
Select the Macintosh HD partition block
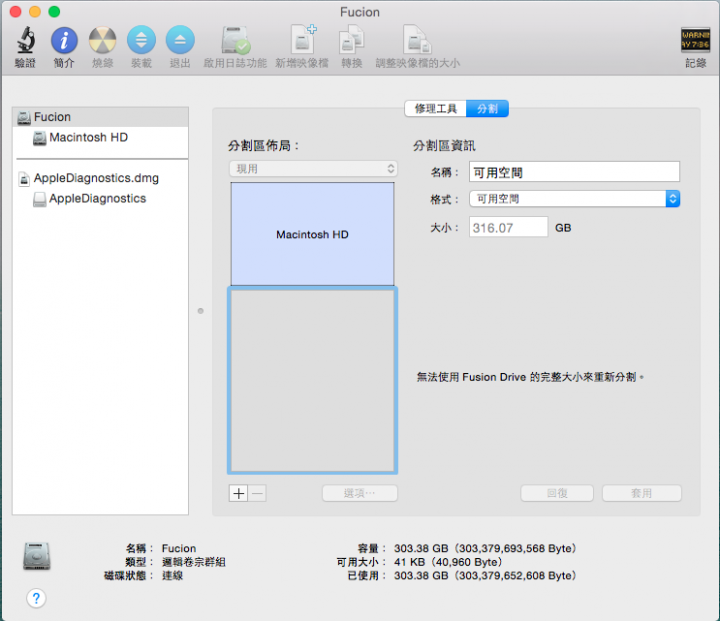coord(312,234)
